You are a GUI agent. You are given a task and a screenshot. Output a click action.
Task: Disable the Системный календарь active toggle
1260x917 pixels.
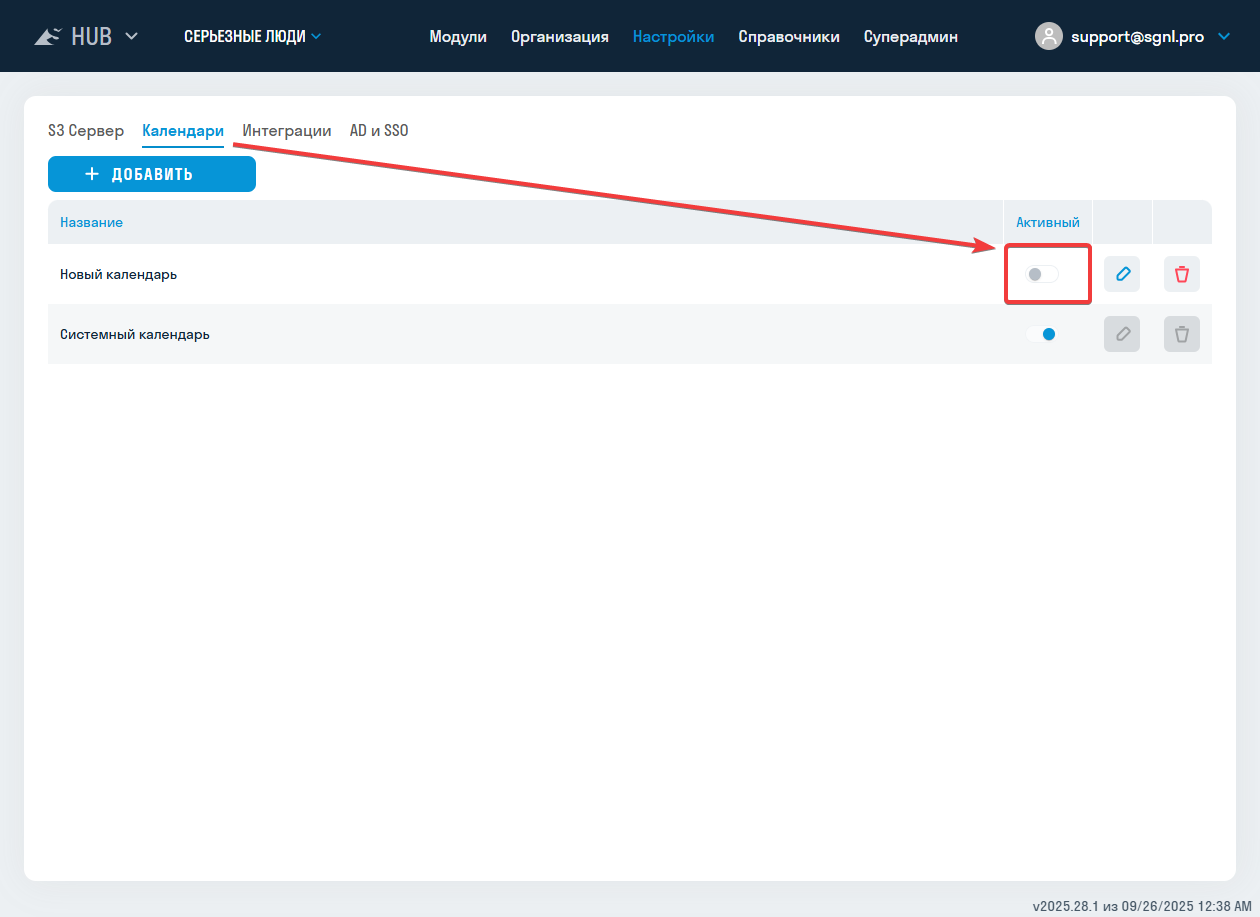click(x=1041, y=334)
